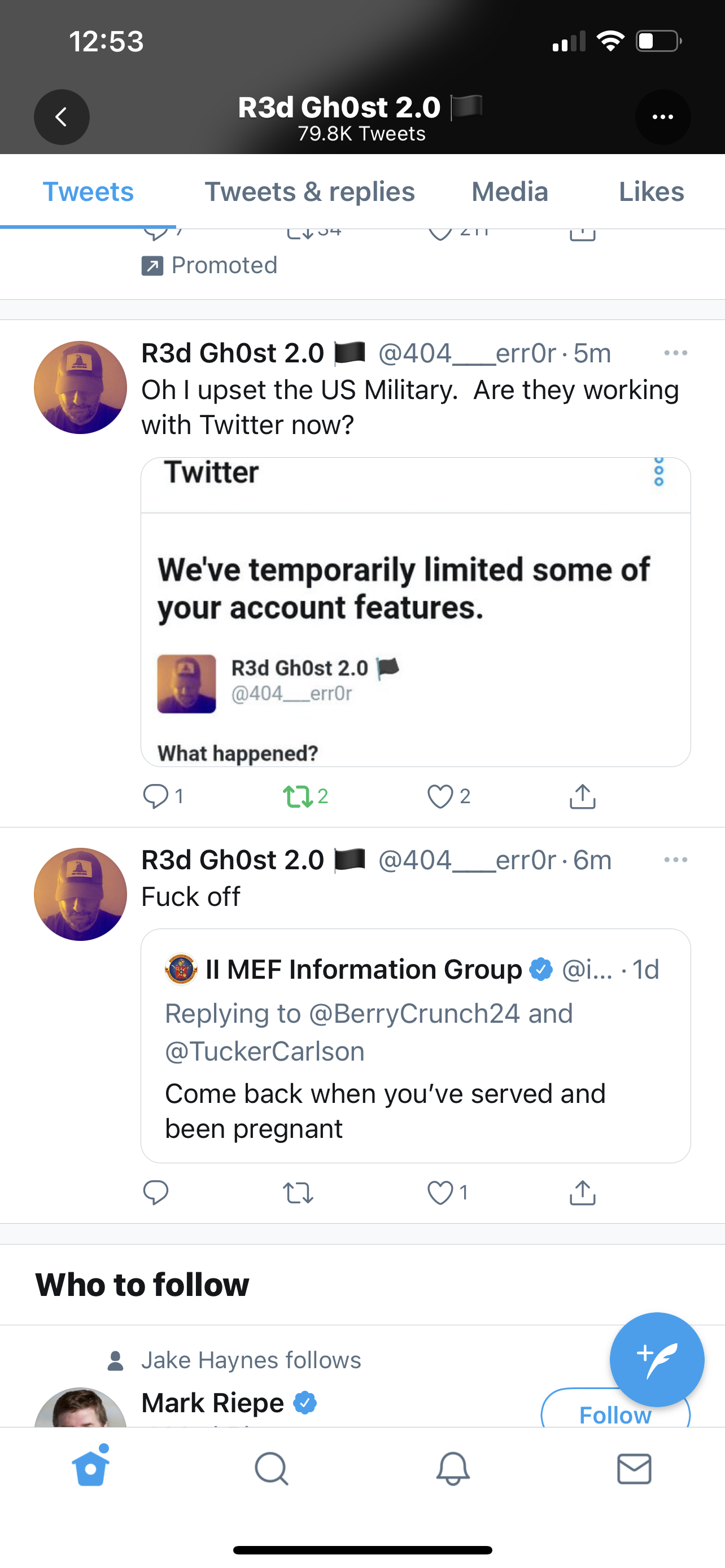Expand options on the US Military tweet
725x1568 pixels.
675,353
